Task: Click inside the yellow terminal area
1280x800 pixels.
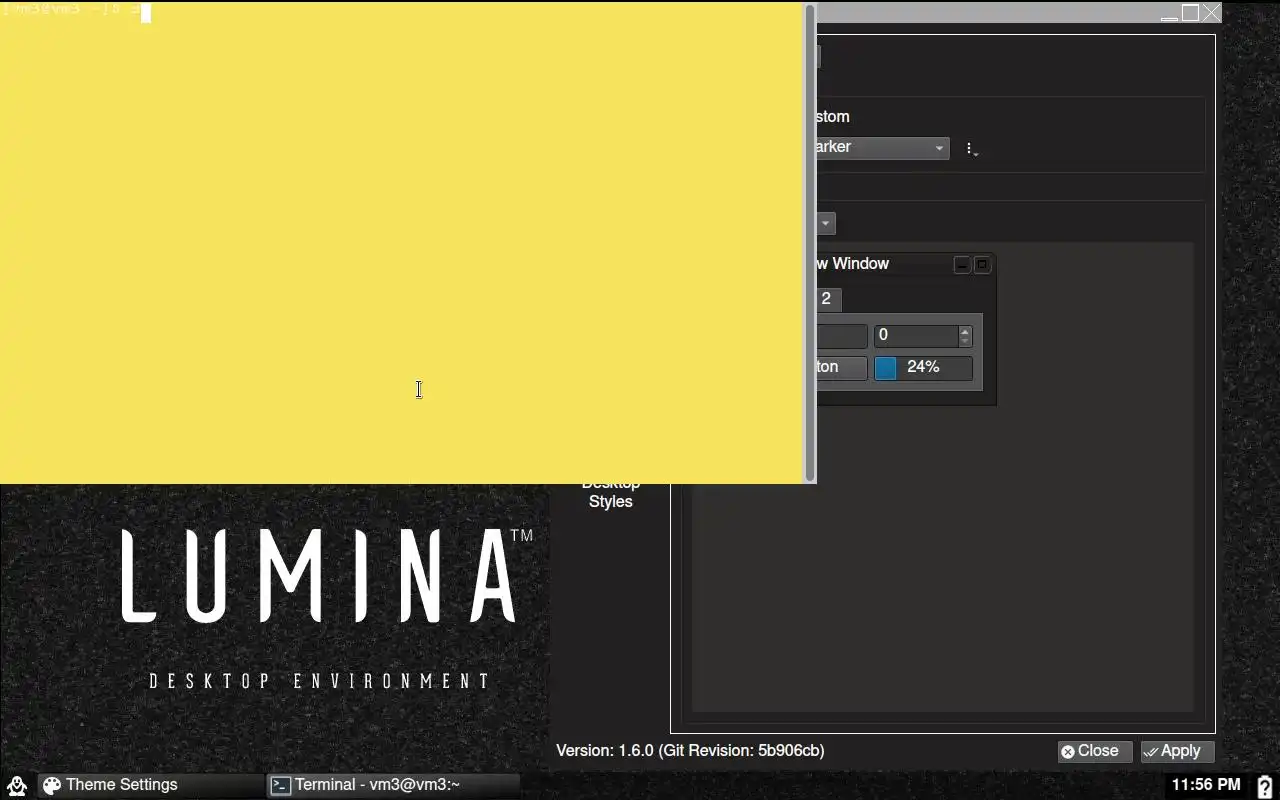Action: 402,243
